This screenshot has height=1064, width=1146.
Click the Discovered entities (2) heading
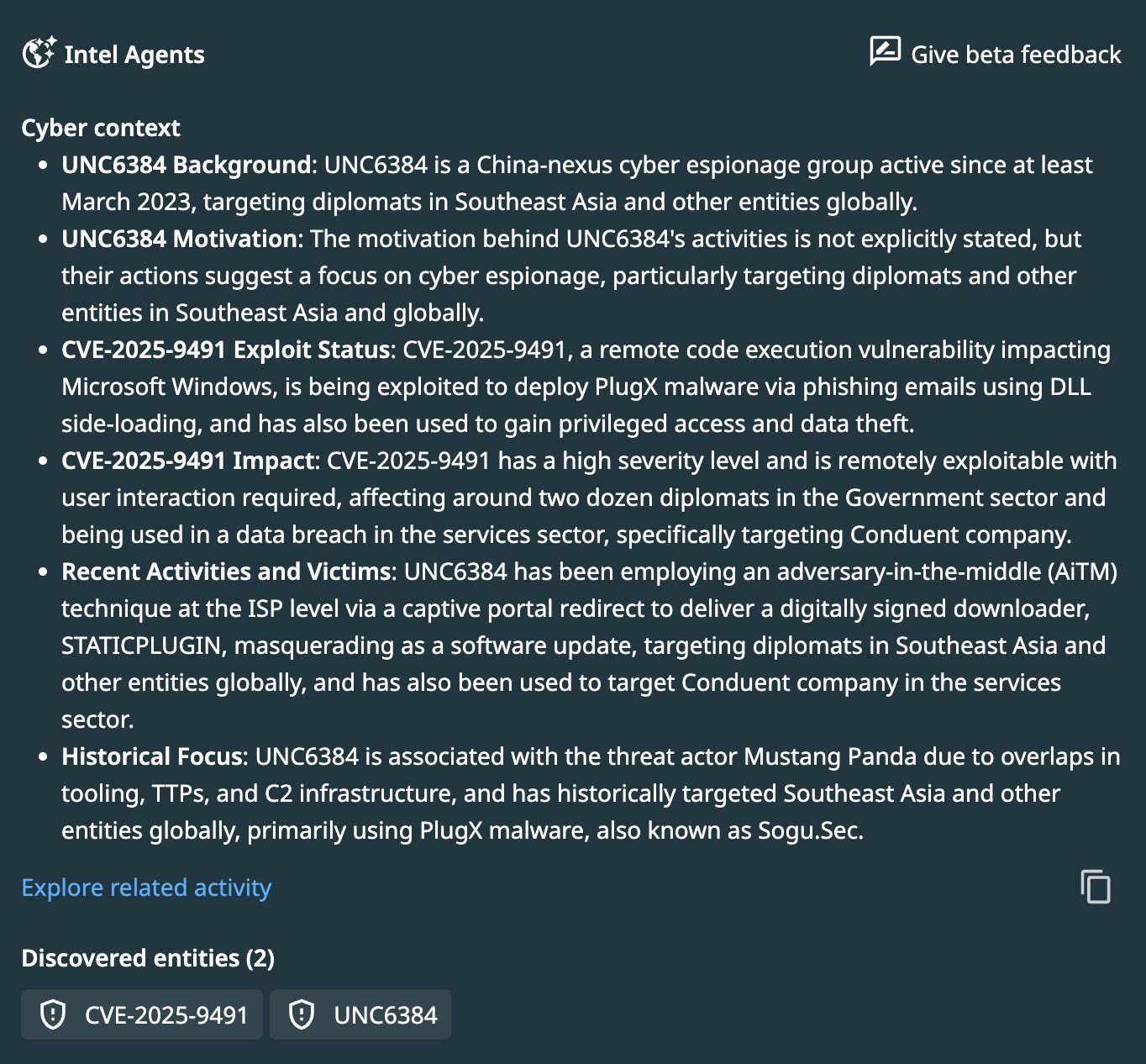pyautogui.click(x=148, y=958)
